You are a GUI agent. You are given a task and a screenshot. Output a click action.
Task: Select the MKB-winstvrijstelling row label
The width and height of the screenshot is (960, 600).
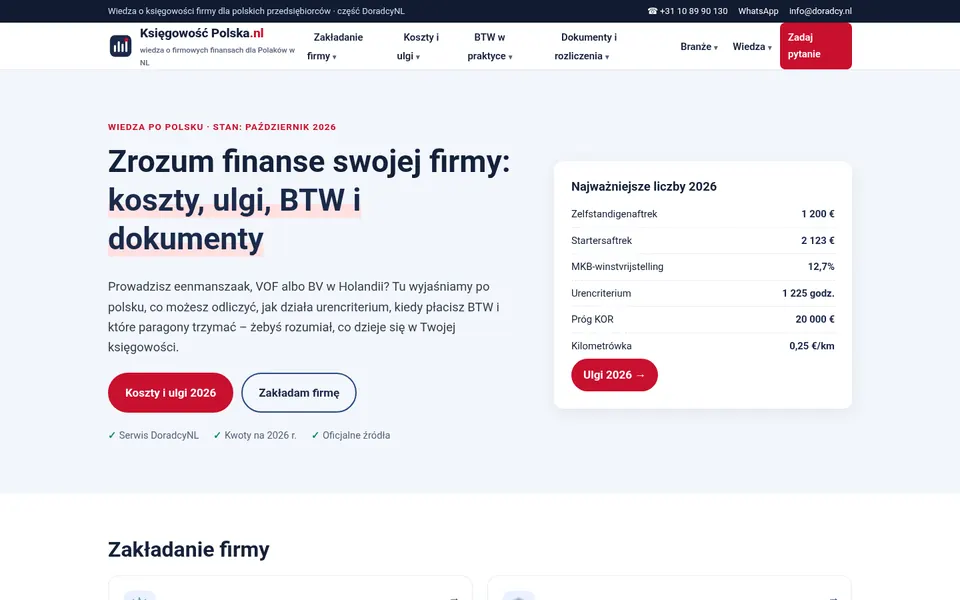tap(617, 266)
